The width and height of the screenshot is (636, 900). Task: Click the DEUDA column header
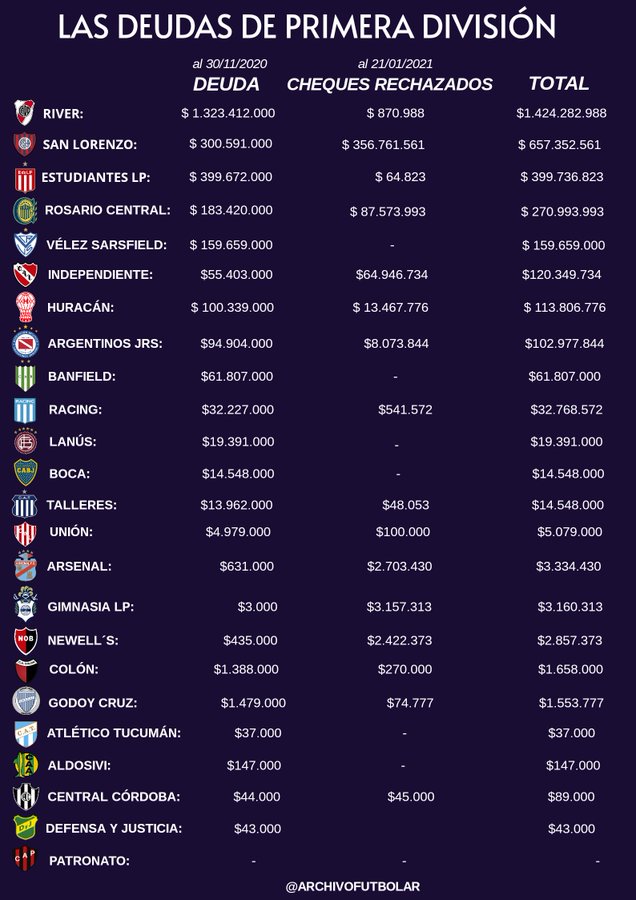[226, 84]
